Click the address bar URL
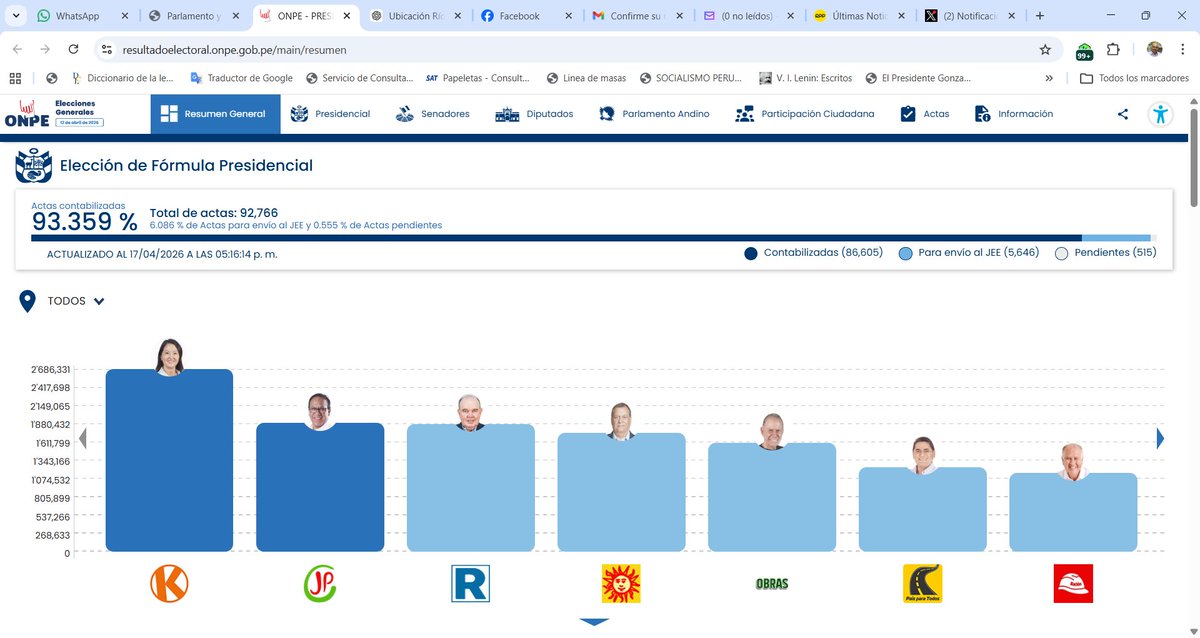 (234, 49)
